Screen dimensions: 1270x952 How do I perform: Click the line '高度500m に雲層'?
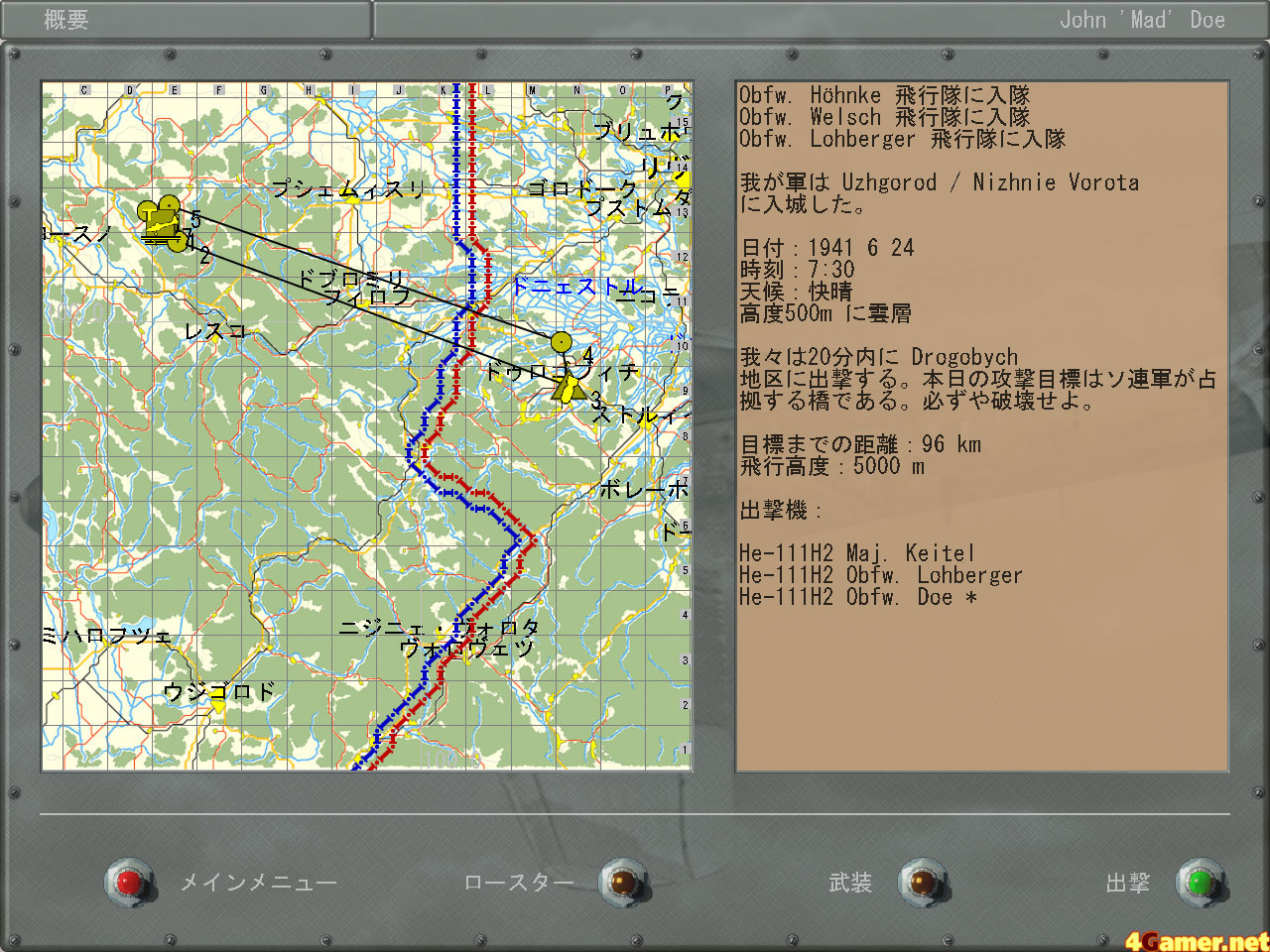pyautogui.click(x=825, y=313)
